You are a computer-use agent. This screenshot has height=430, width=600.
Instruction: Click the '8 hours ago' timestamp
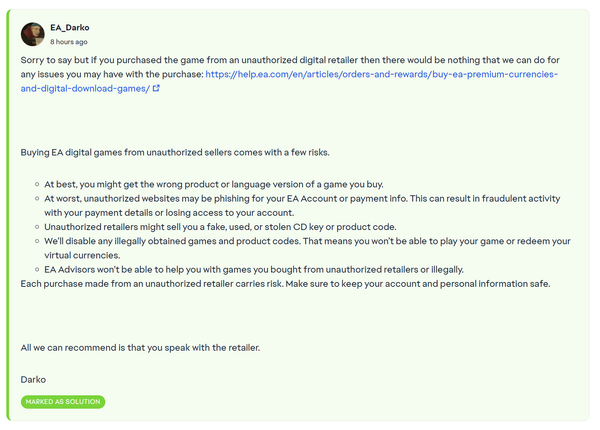point(69,42)
